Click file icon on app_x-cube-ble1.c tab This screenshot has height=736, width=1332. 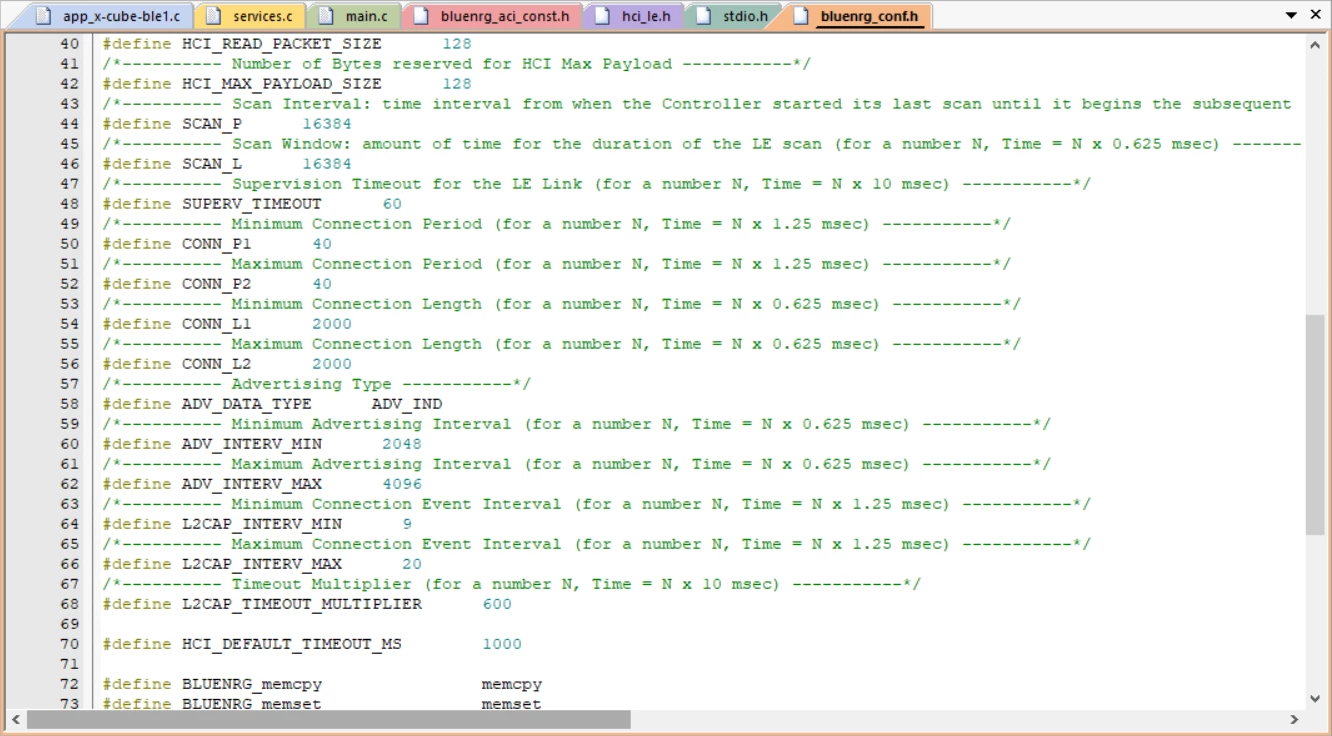41,16
